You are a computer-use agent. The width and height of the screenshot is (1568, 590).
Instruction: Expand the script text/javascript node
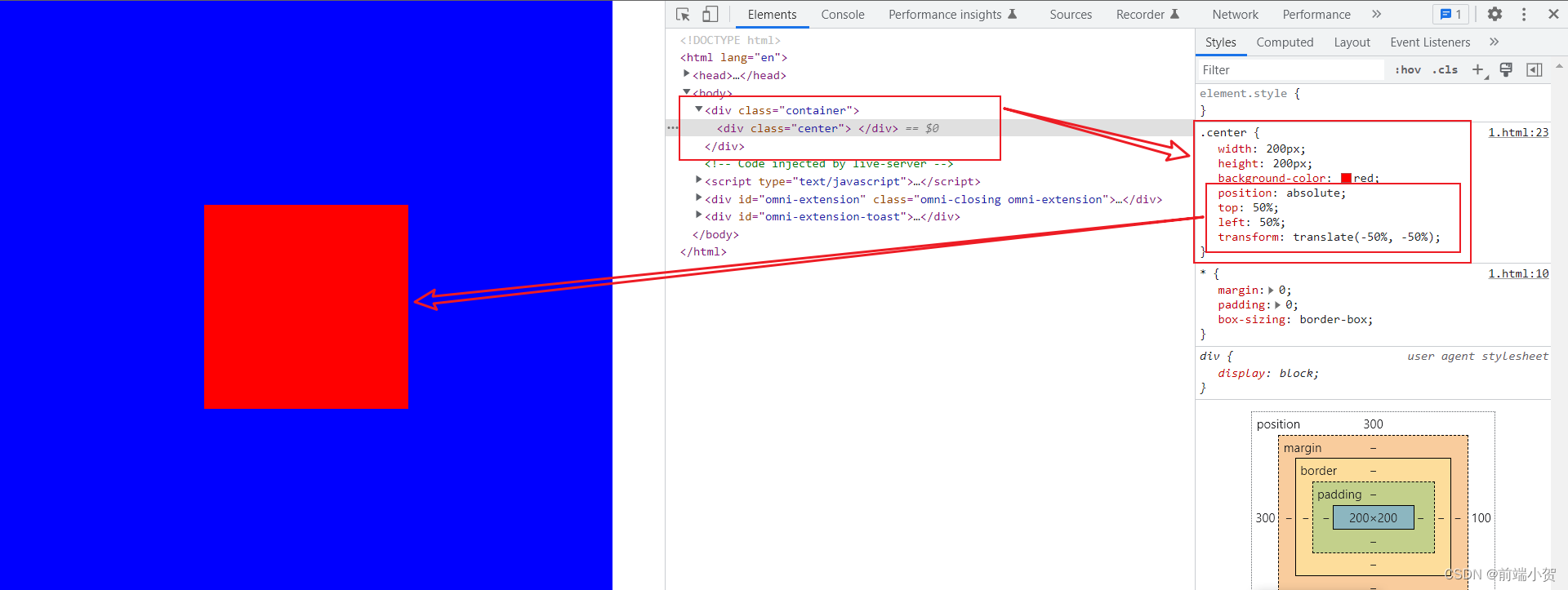point(699,180)
